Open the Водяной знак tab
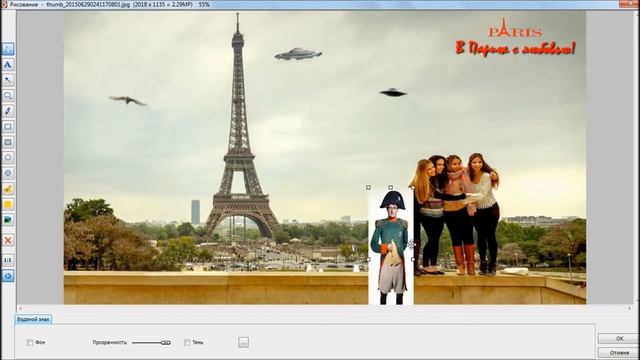Screen dimensions: 640x360 33,319
